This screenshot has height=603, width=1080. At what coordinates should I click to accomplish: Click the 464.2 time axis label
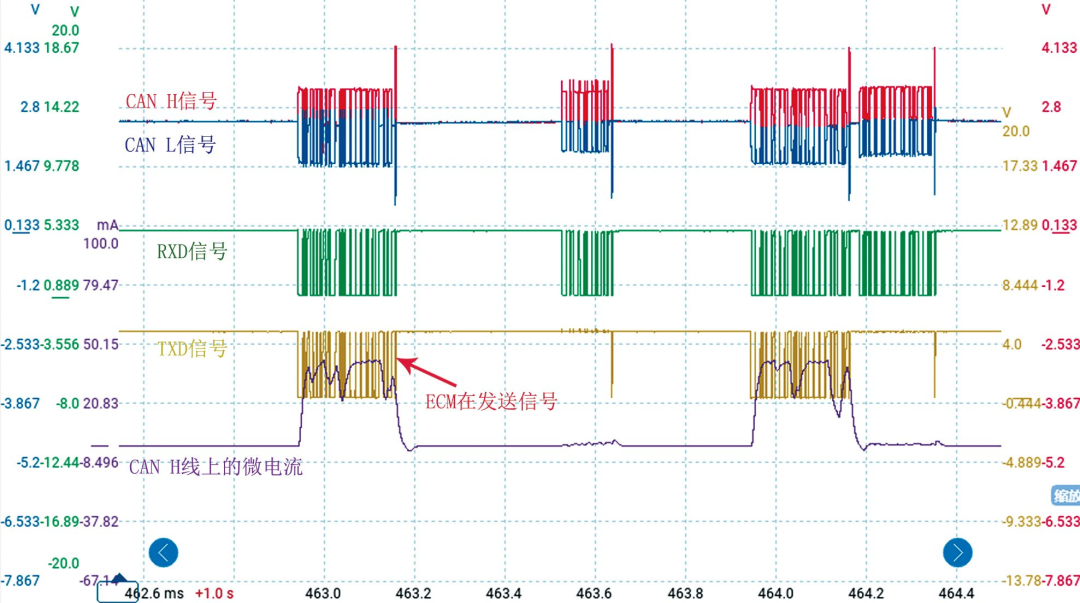click(x=866, y=593)
